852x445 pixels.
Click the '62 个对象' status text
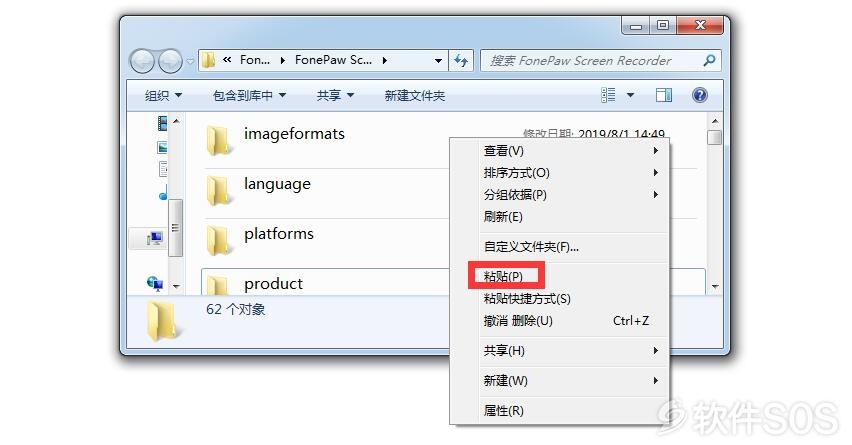[x=235, y=309]
